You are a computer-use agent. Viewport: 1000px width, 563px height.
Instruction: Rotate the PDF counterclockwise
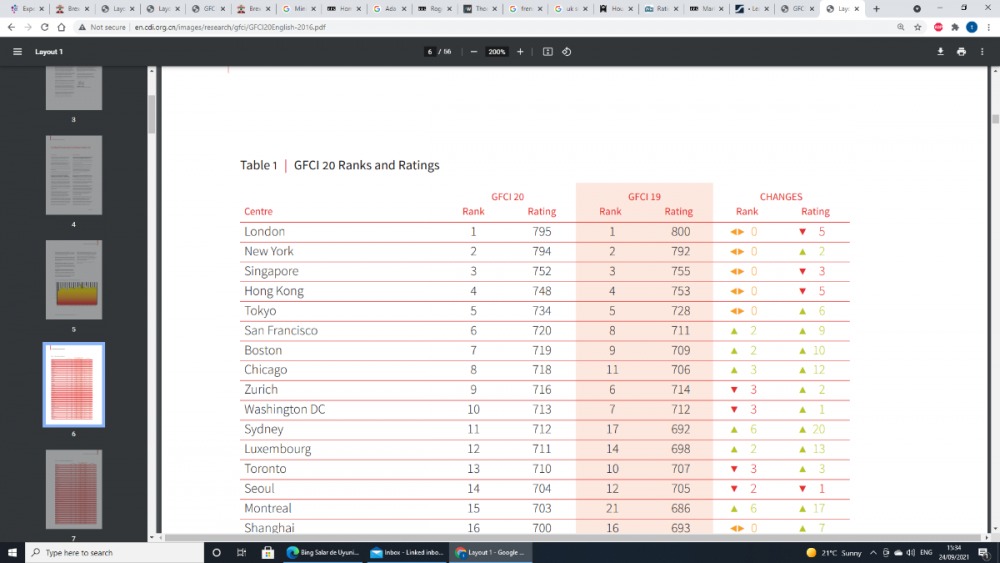click(567, 51)
